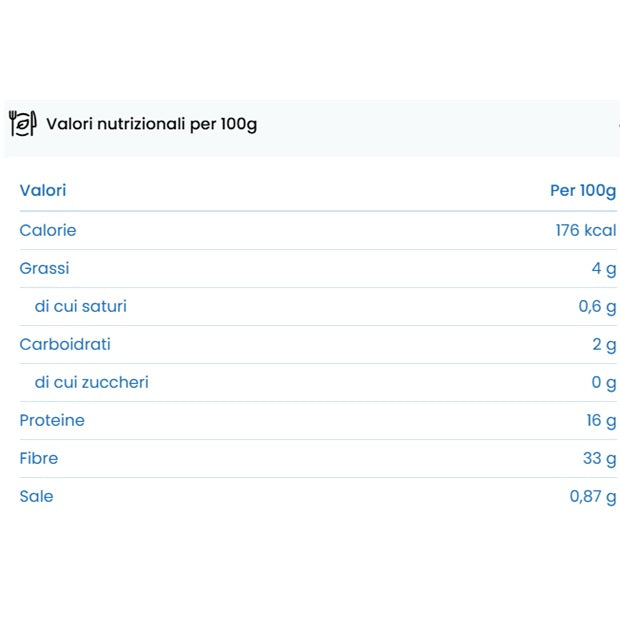Click the '176 kcal' value
The image size is (620, 619).
(586, 230)
